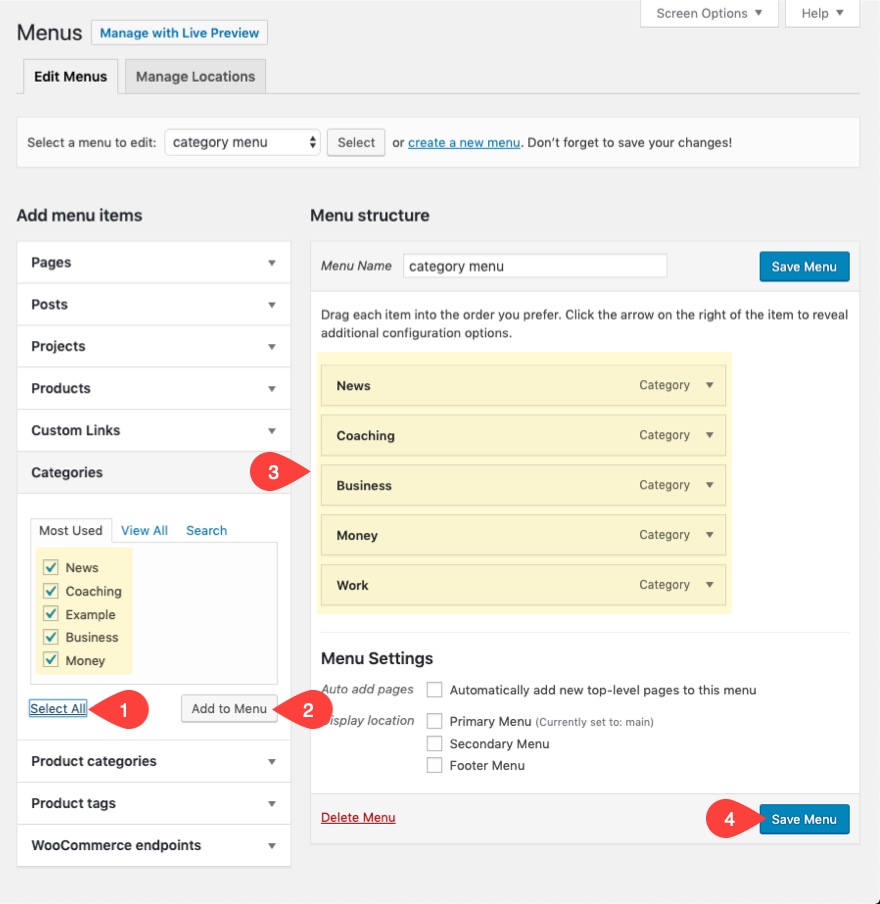Expand the Posts panel arrow

coord(271,305)
